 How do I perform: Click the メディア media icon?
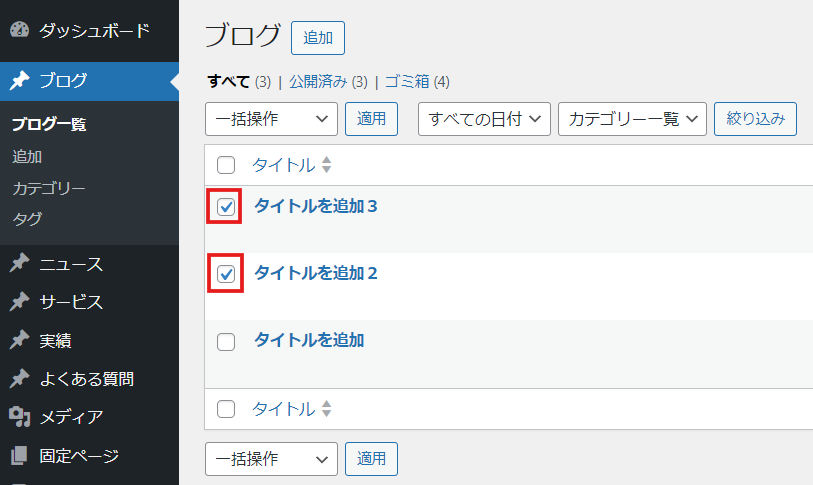click(x=19, y=417)
